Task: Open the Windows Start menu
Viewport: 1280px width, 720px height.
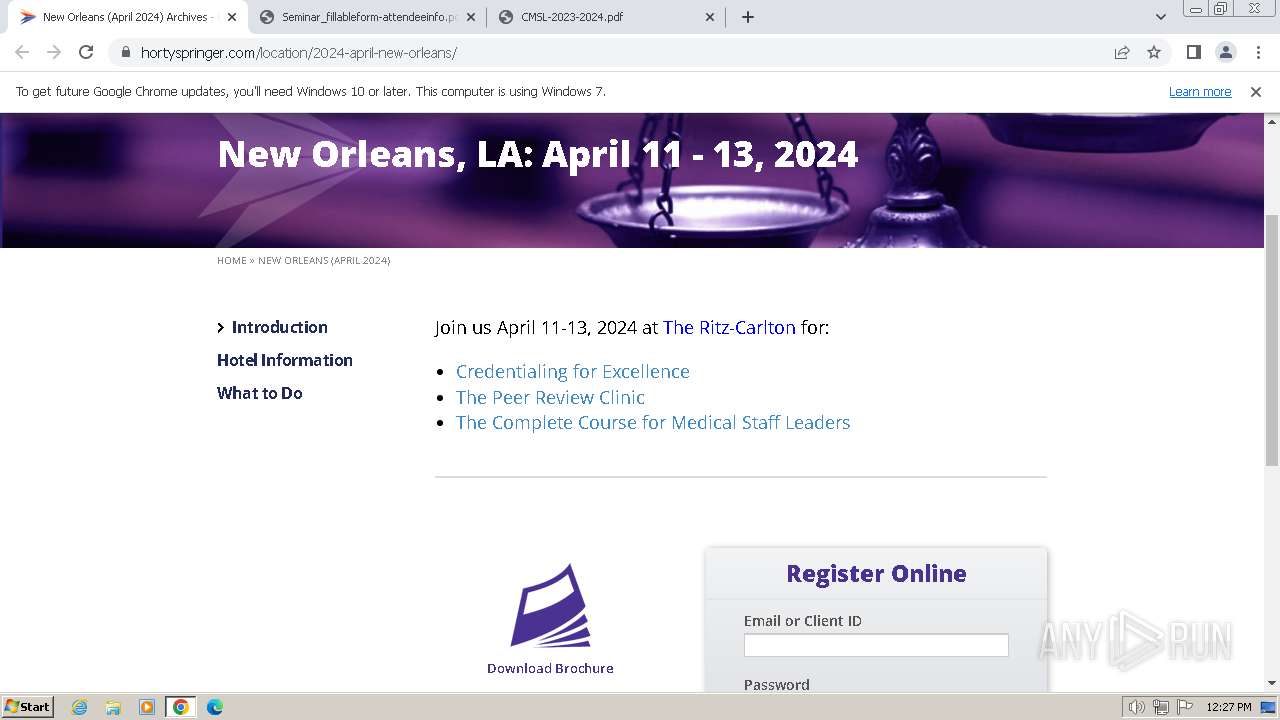Action: tap(28, 707)
